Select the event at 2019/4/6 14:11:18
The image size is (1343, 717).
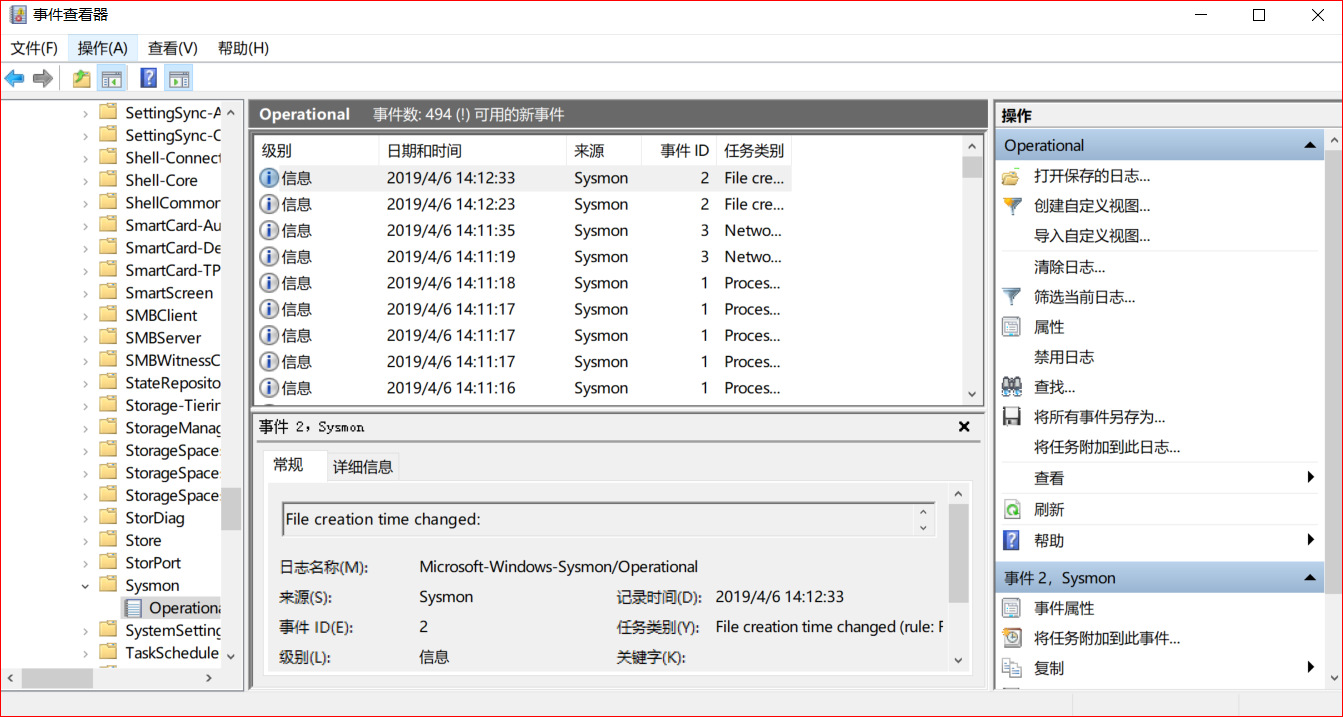click(523, 283)
